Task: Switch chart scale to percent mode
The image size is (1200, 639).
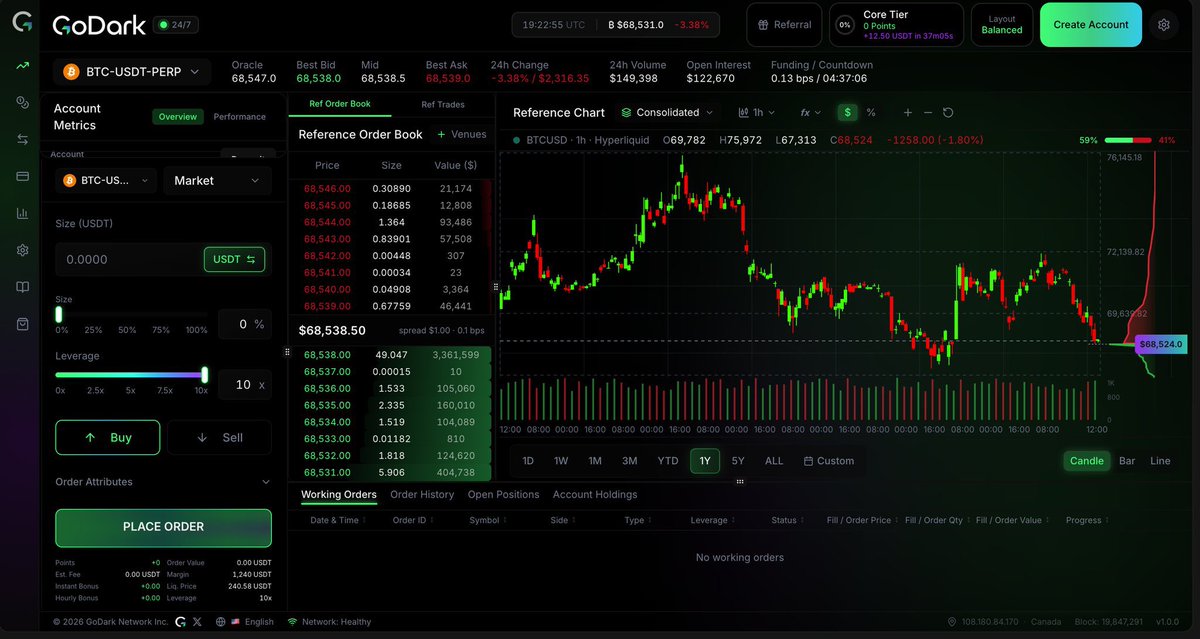Action: coord(871,113)
